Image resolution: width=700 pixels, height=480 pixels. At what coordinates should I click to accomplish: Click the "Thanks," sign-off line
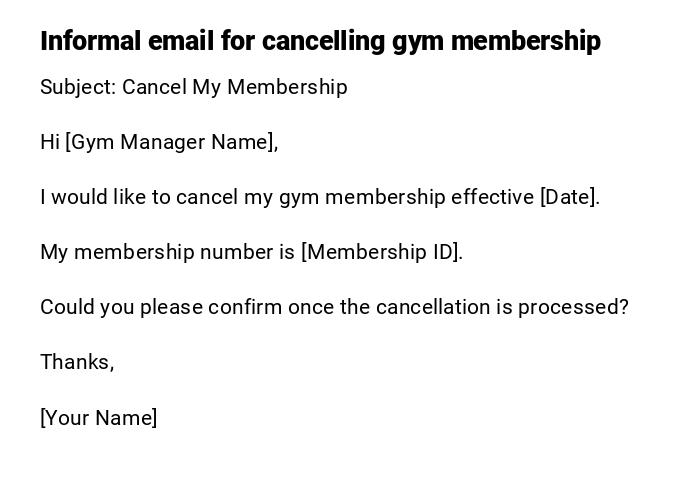coord(77,362)
